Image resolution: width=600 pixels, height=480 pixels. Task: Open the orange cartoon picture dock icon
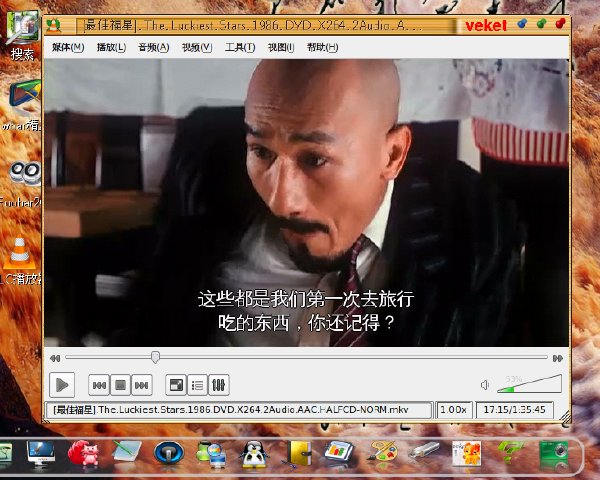point(466,453)
